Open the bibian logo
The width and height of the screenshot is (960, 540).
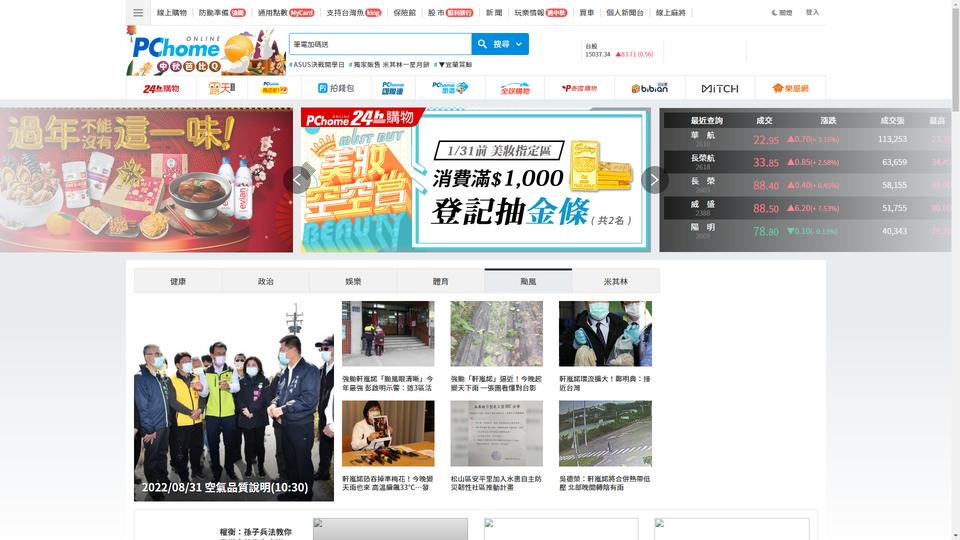pos(650,88)
